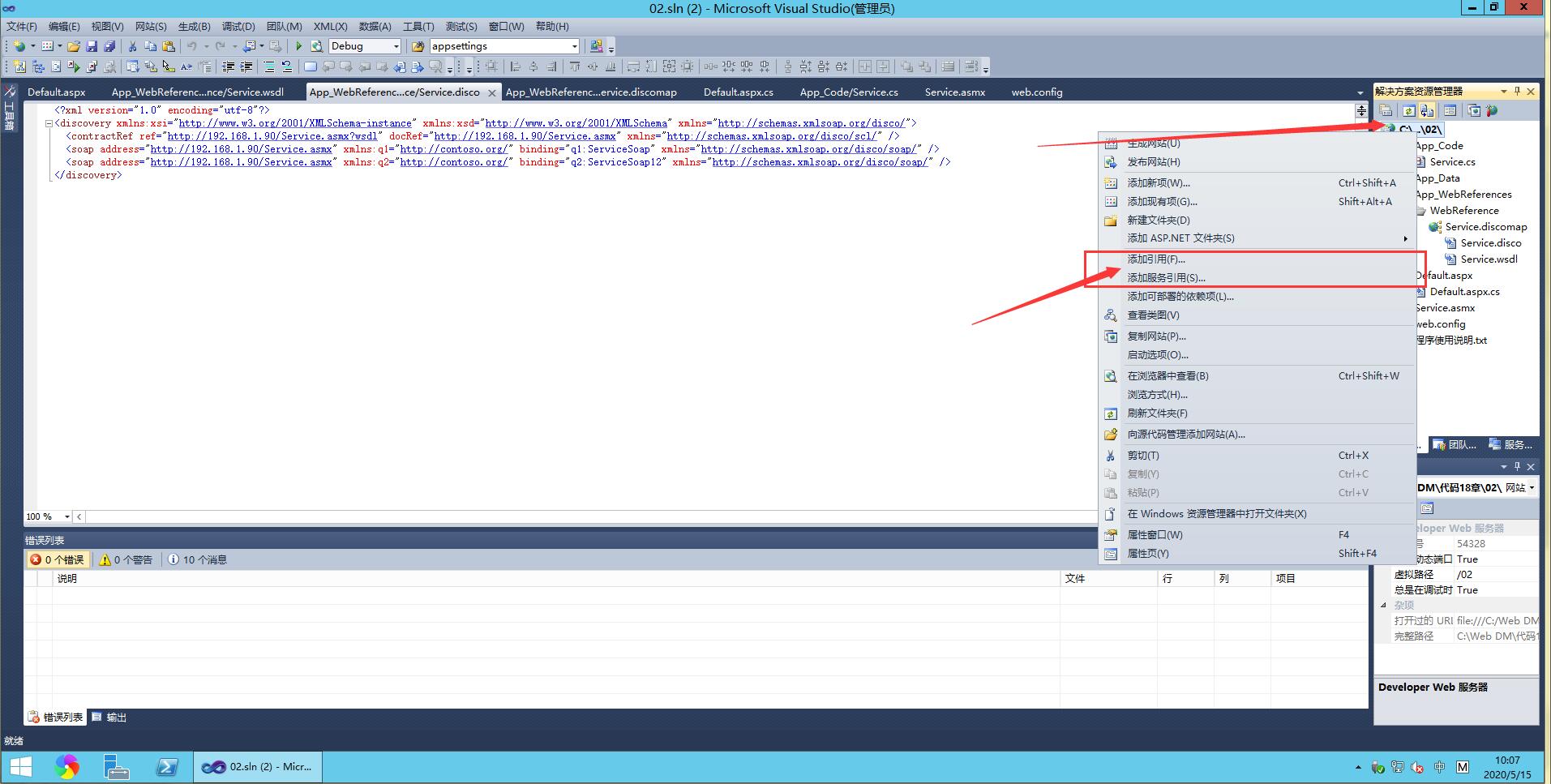
Task: Open the 工具(T) menu
Action: 418,27
